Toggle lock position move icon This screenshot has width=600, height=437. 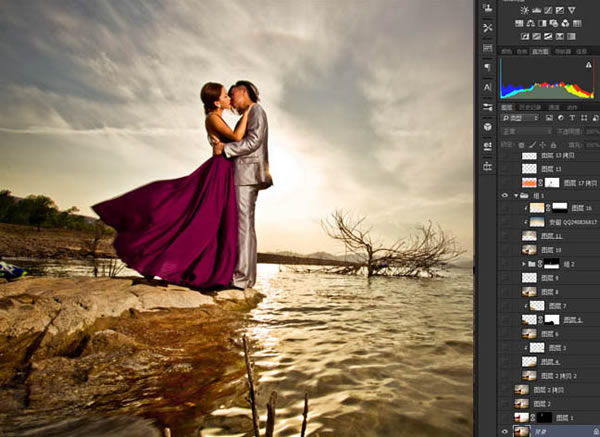pyautogui.click(x=543, y=145)
